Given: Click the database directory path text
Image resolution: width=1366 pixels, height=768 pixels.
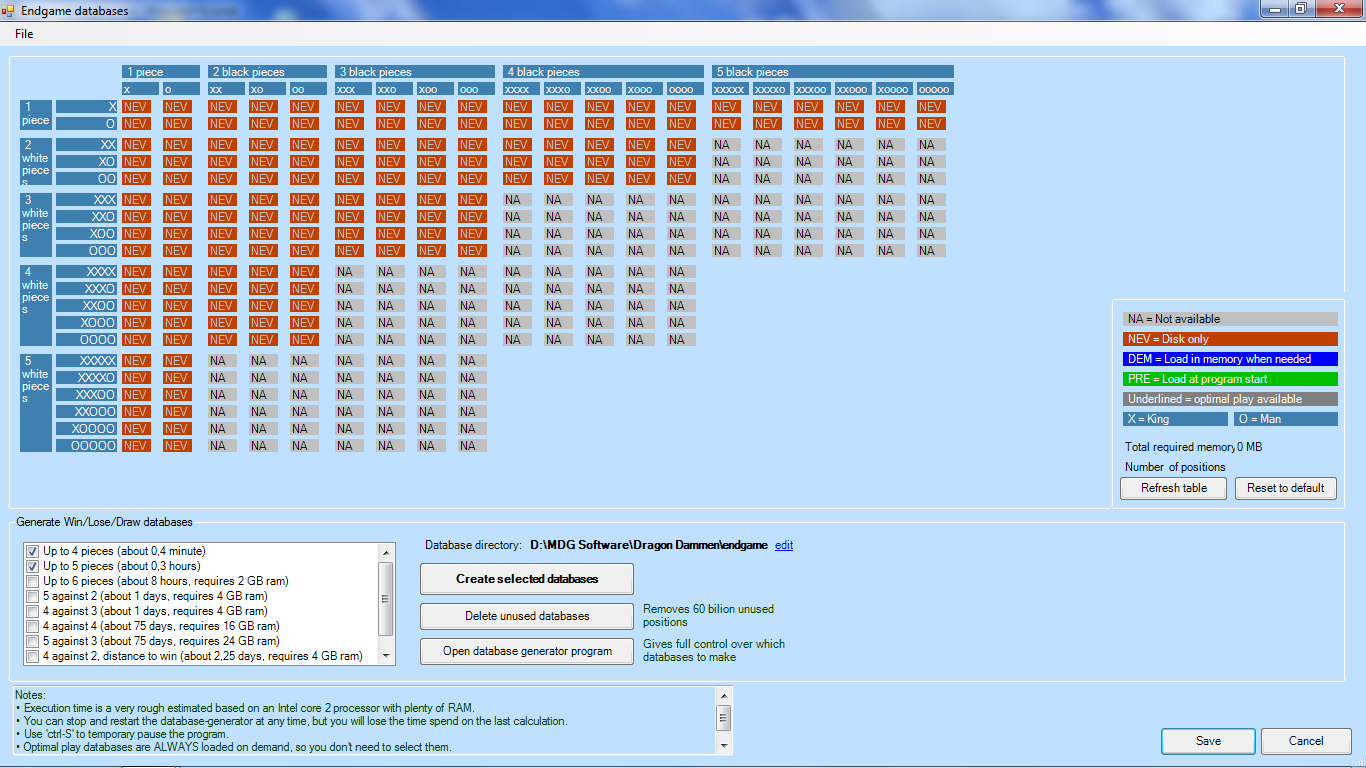Looking at the screenshot, I should coord(649,545).
